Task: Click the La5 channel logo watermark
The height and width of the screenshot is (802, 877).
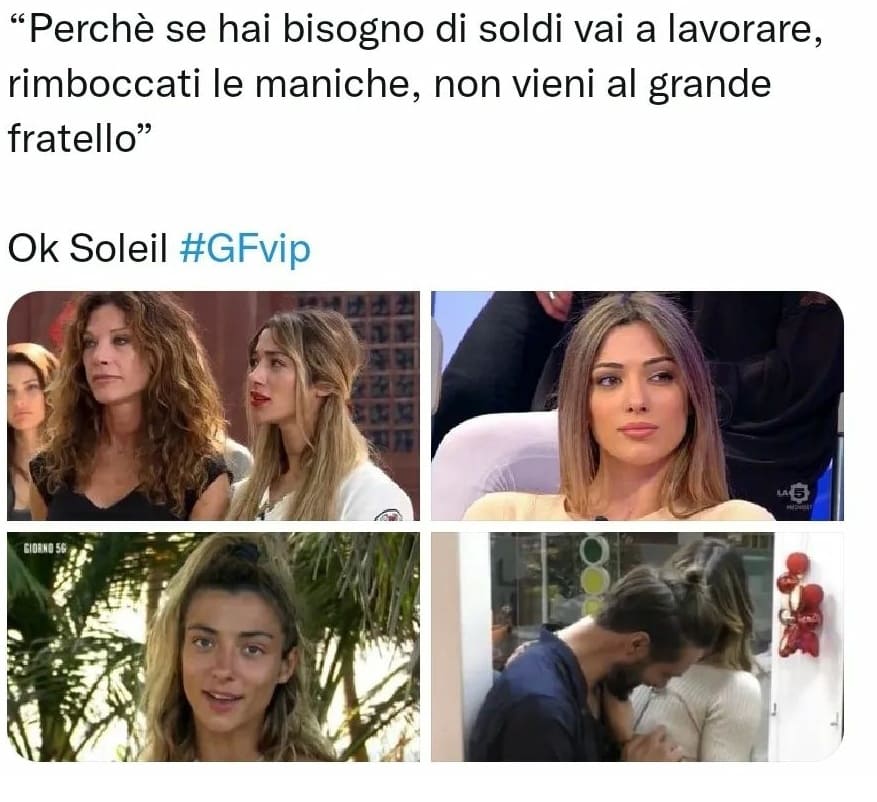Action: click(794, 495)
